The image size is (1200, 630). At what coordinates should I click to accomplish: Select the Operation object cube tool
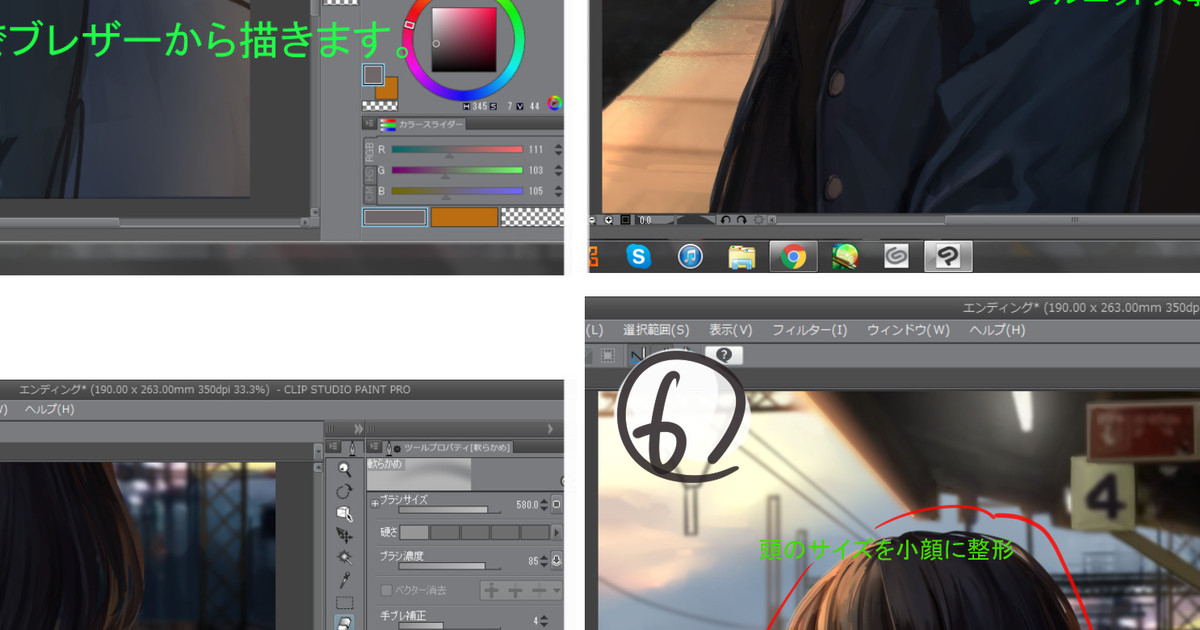(345, 513)
